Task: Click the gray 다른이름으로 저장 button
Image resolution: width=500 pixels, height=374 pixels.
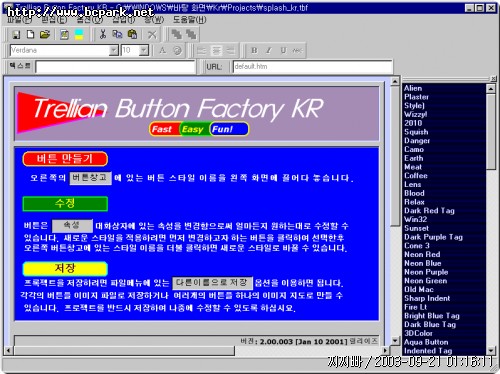Action: click(x=212, y=283)
